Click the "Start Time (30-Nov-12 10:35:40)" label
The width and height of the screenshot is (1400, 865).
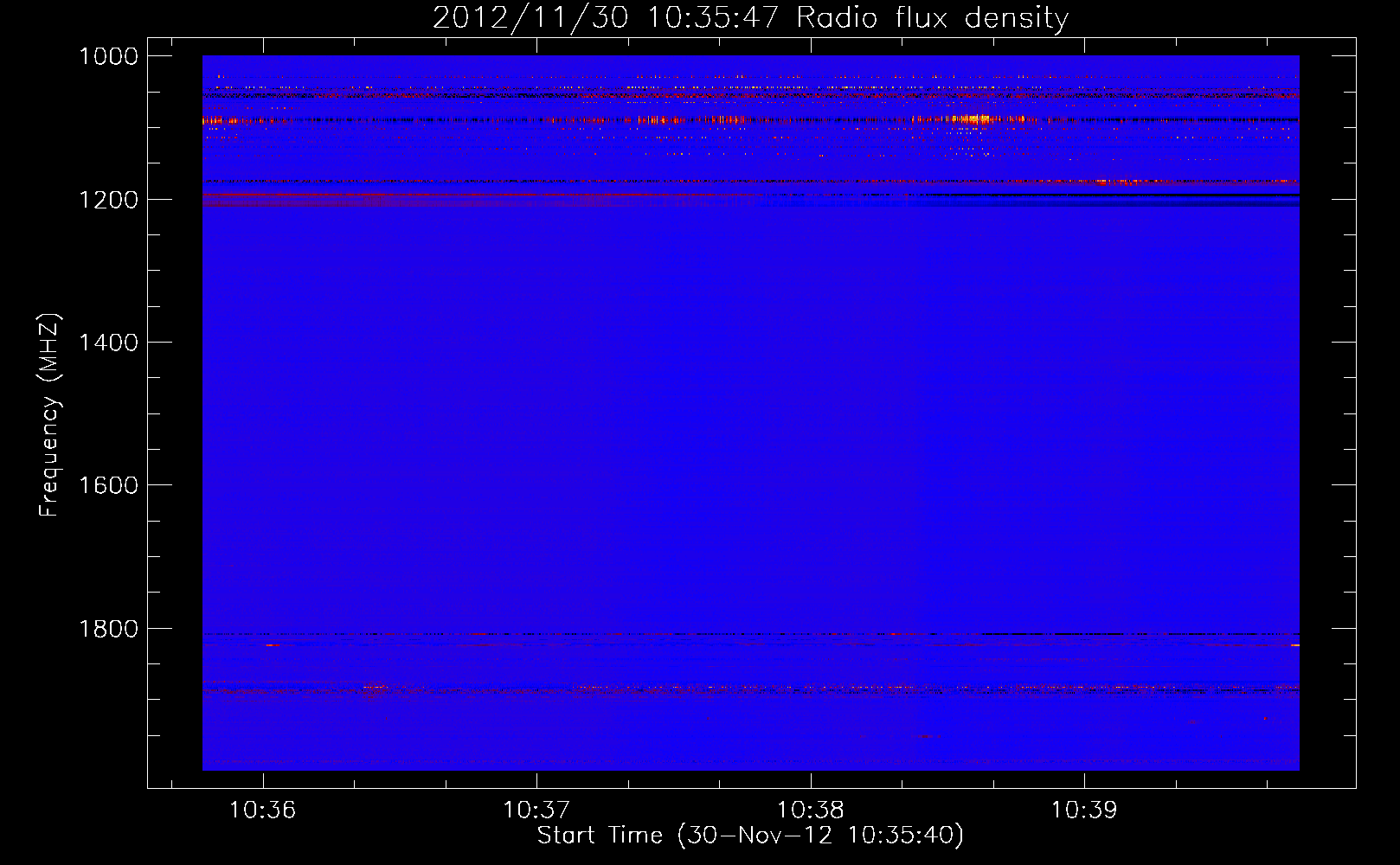click(x=750, y=836)
